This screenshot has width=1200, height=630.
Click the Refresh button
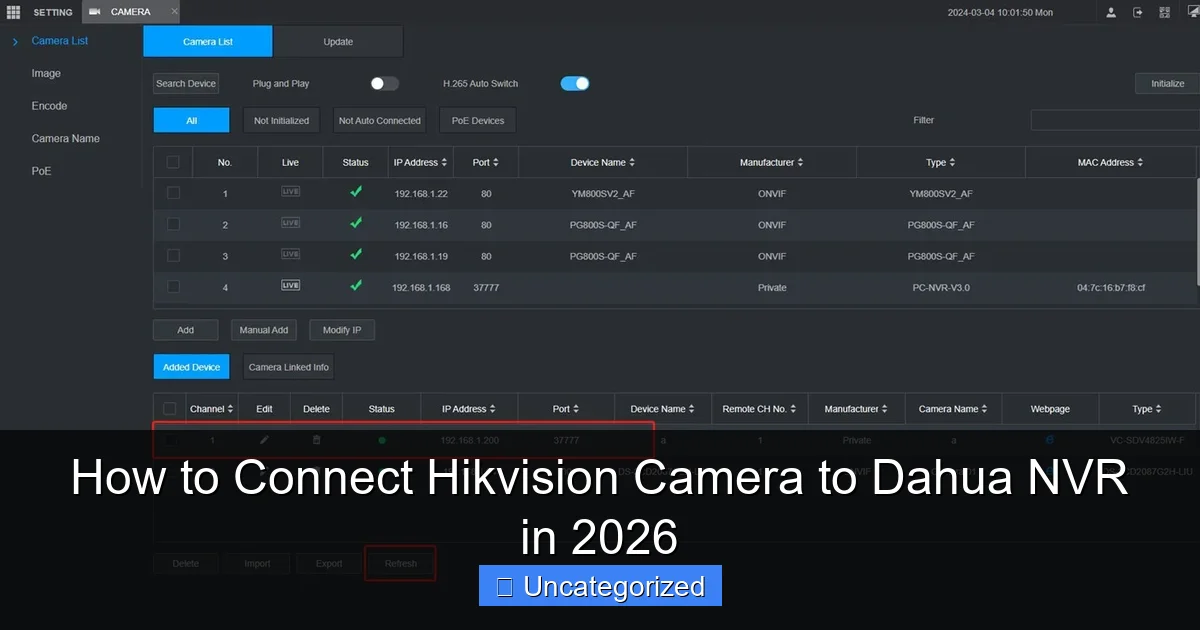(400, 562)
